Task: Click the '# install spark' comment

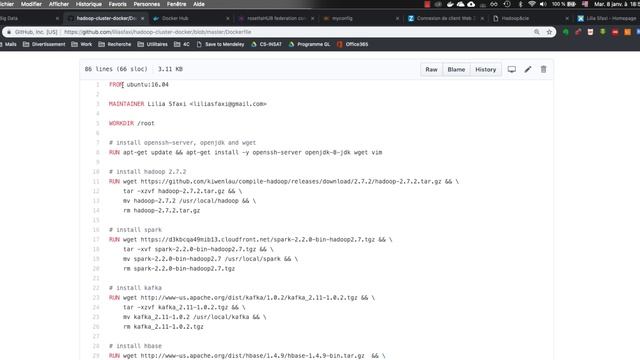Action: click(x=135, y=230)
